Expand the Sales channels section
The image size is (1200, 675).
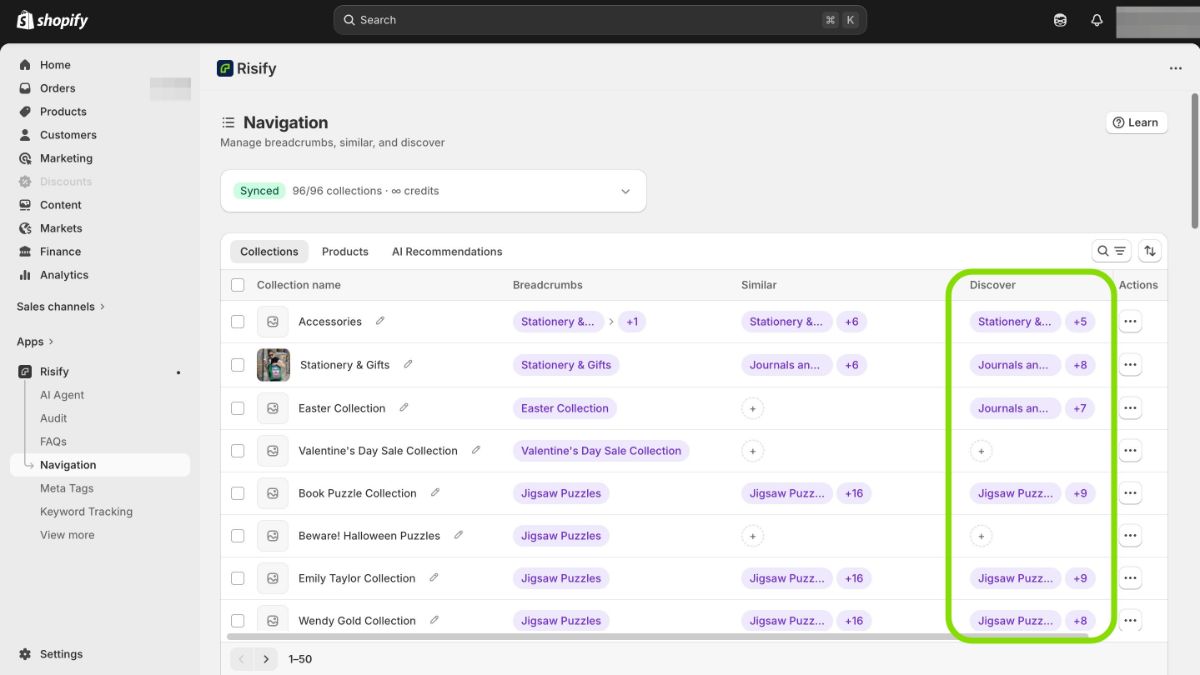coord(60,307)
